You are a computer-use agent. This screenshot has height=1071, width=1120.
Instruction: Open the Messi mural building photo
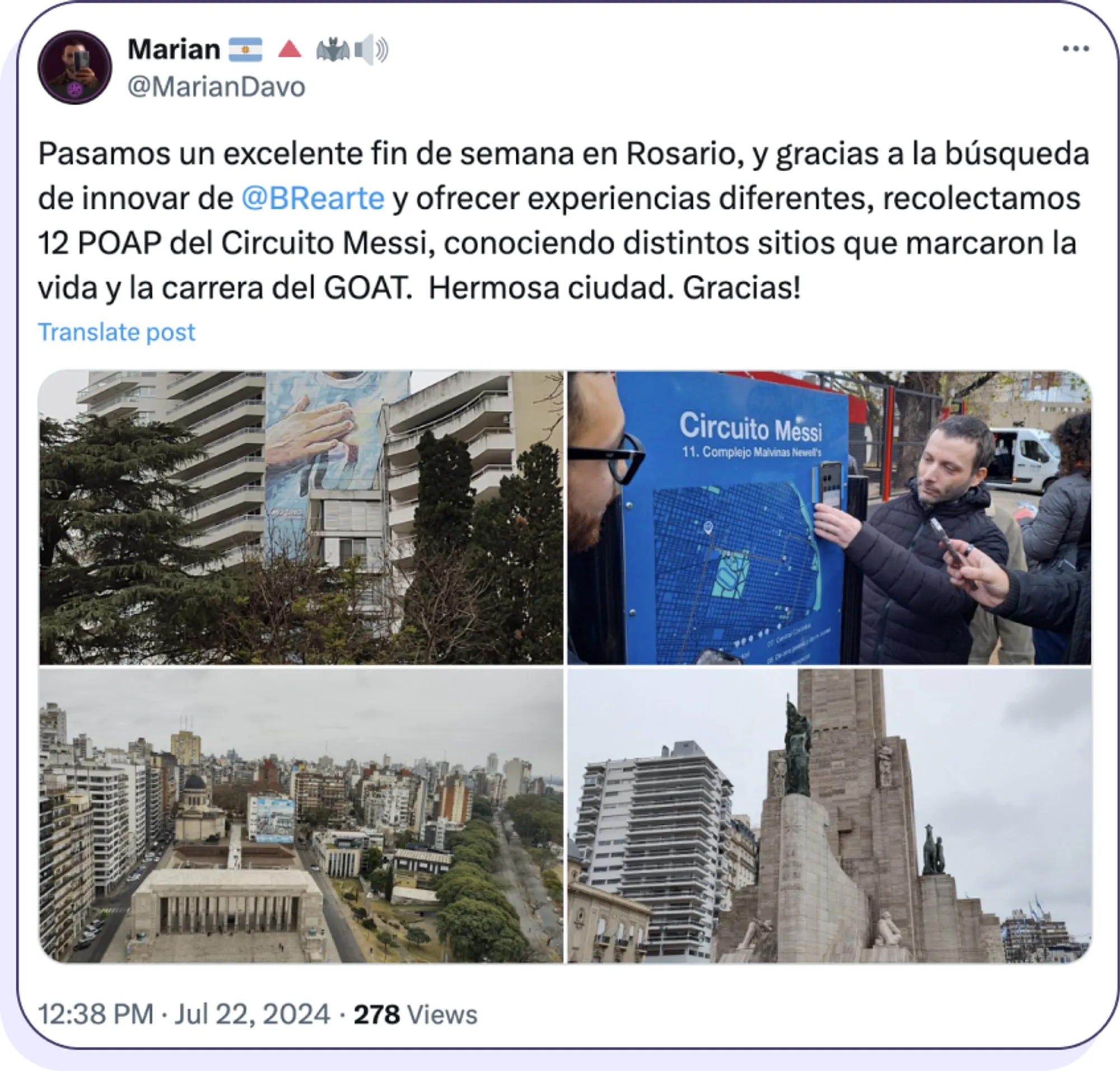tap(301, 518)
